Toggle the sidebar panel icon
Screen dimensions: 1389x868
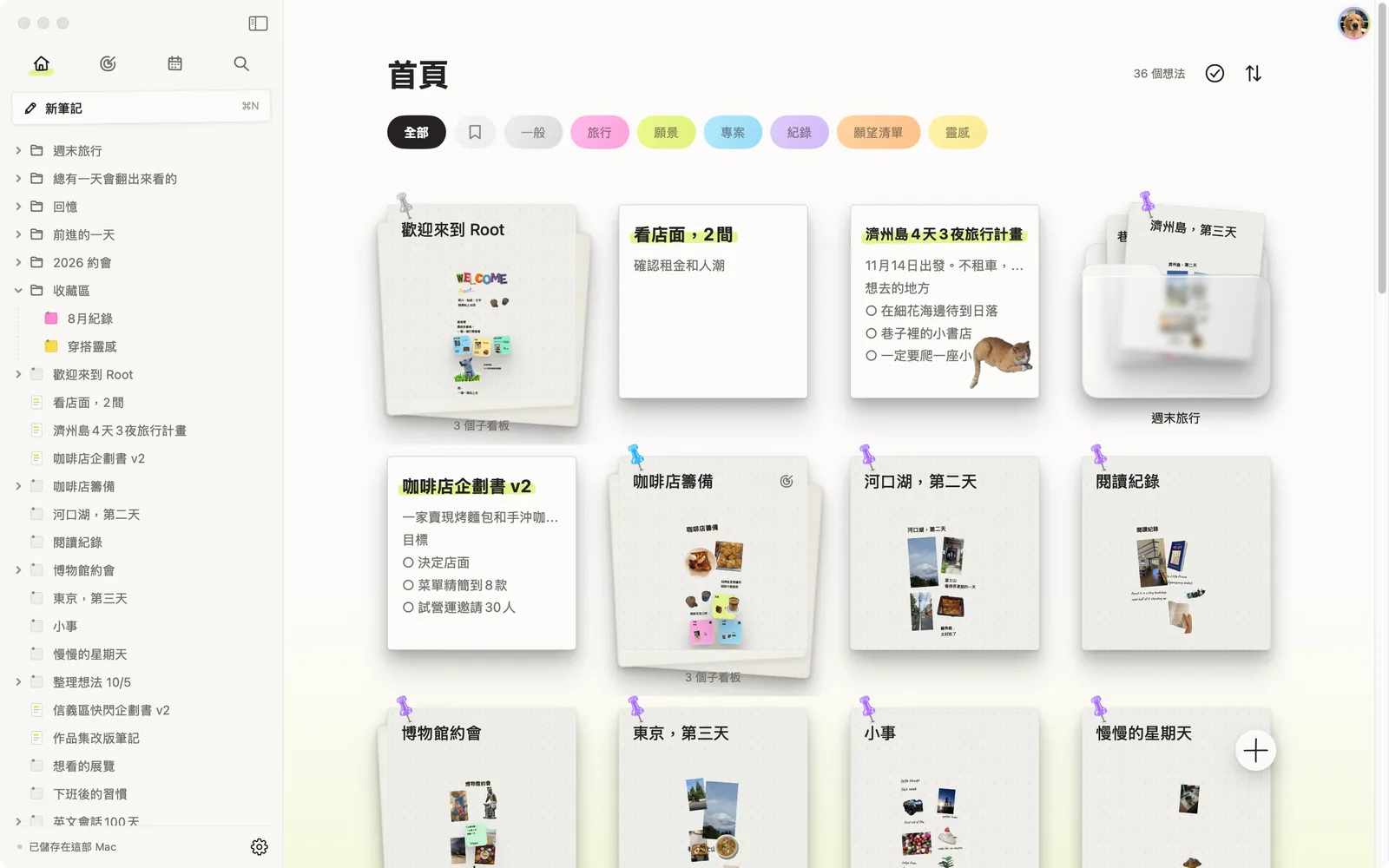[258, 23]
